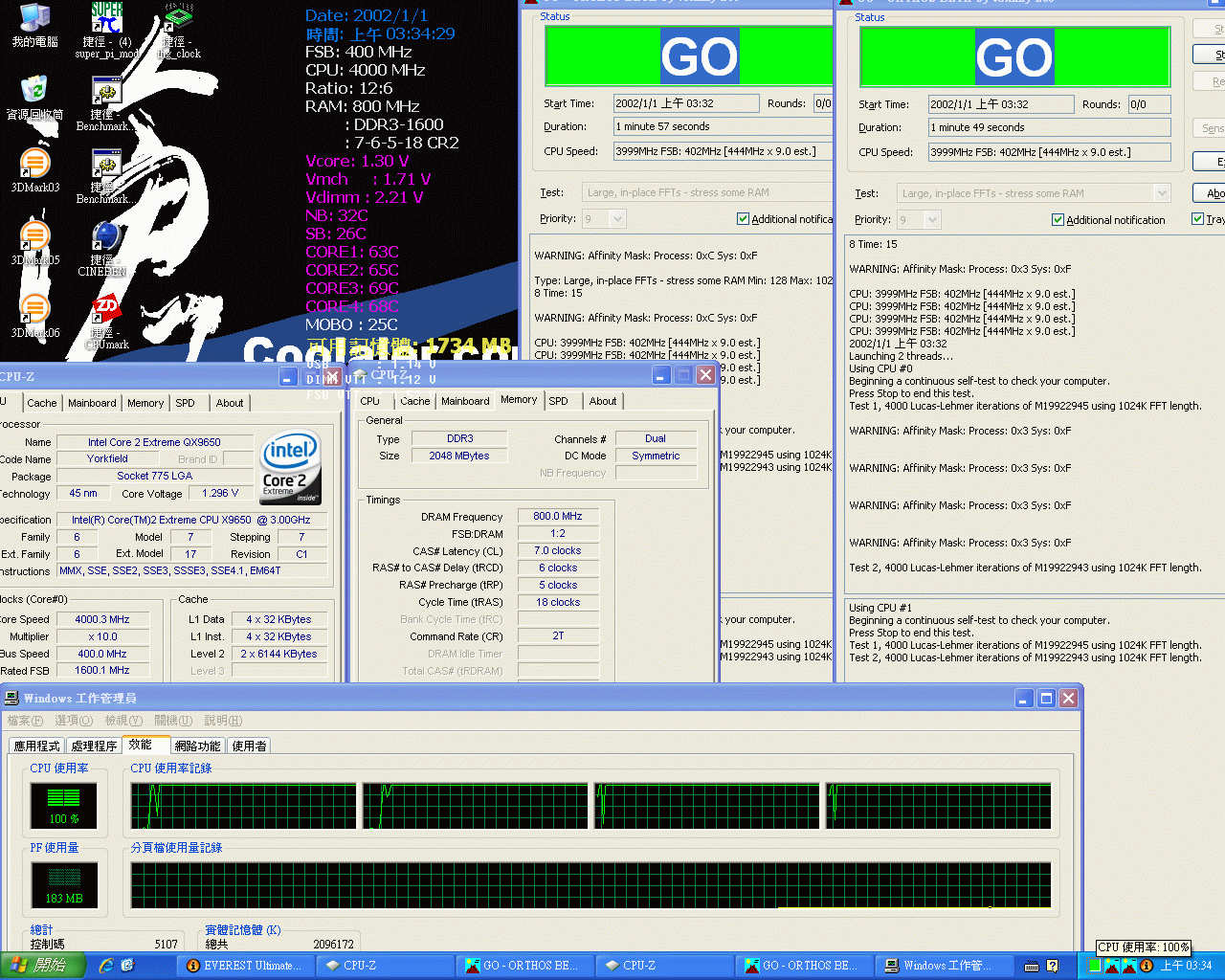Click the Core Speed value 4000.3 MHz
1225x980 pixels.
[x=102, y=620]
